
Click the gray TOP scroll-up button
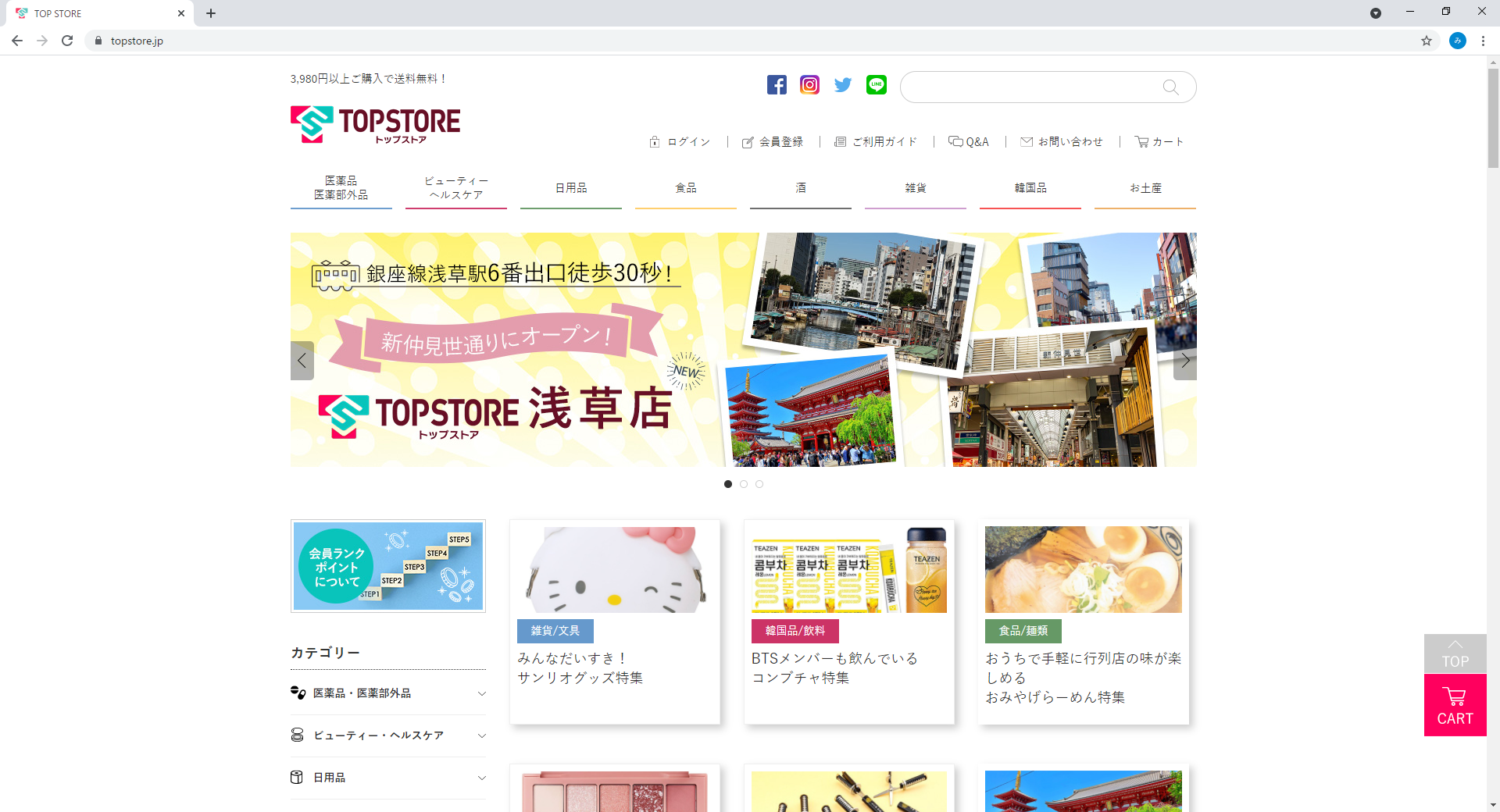coord(1455,654)
